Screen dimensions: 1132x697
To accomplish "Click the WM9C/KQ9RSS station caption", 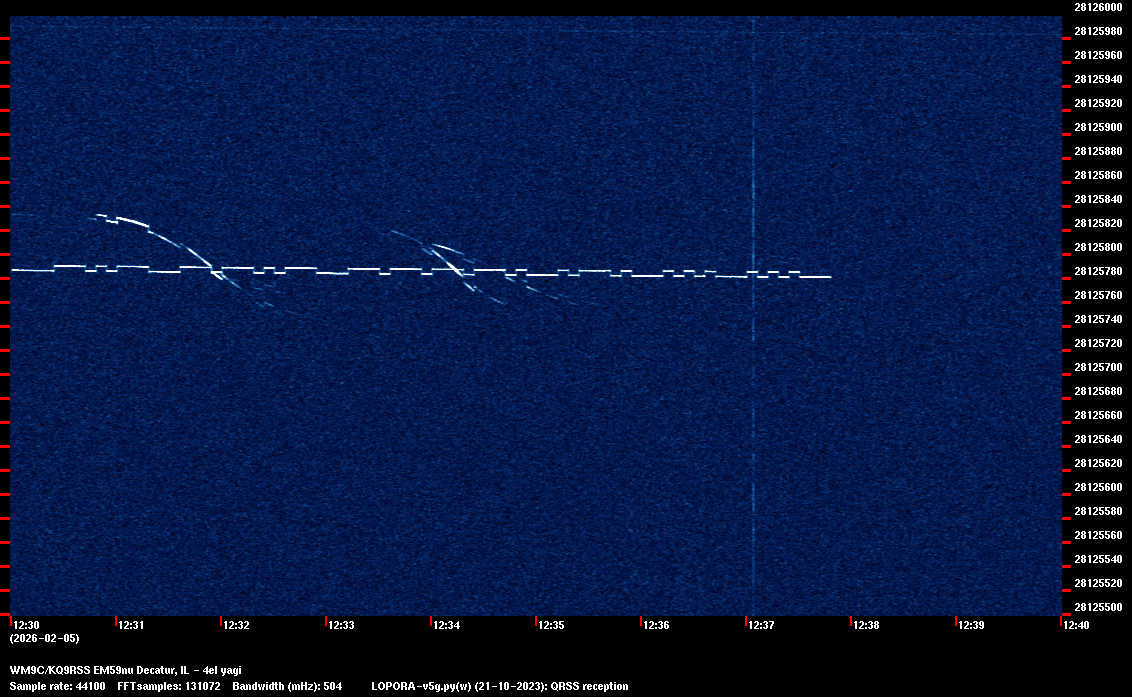I will click(125, 670).
